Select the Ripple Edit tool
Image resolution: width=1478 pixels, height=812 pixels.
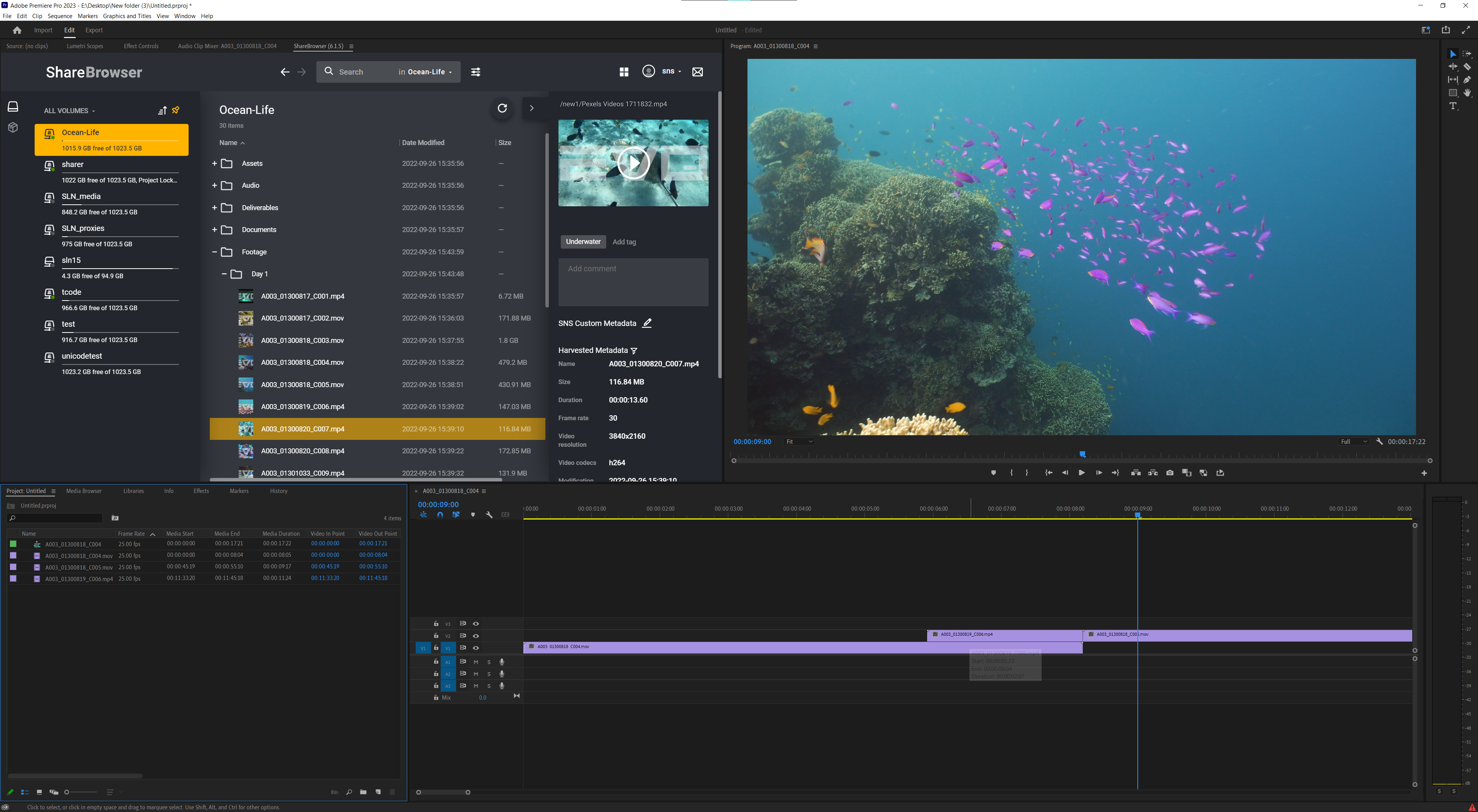click(x=1452, y=67)
